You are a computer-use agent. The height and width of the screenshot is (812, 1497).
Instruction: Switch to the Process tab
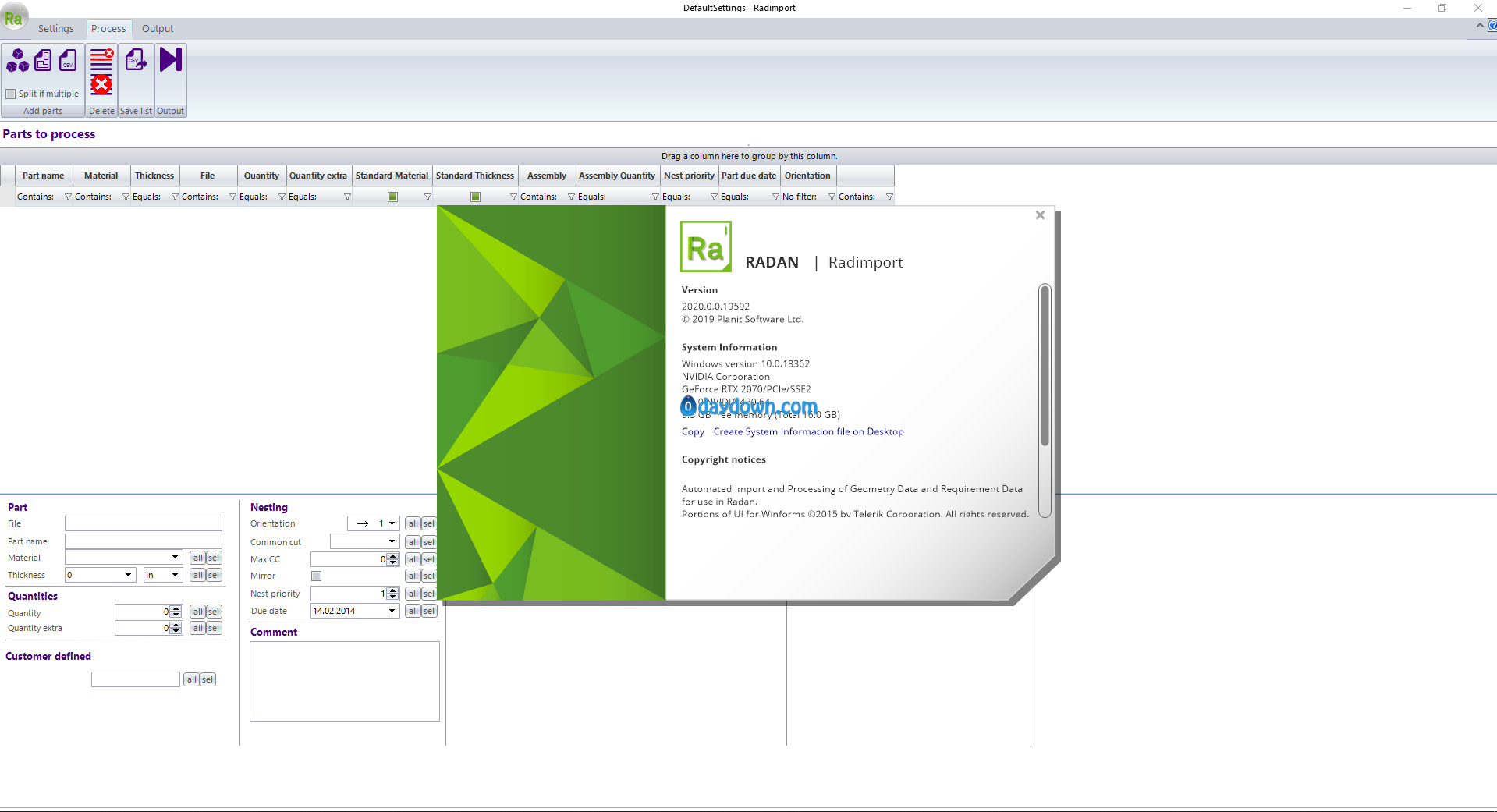(x=108, y=29)
